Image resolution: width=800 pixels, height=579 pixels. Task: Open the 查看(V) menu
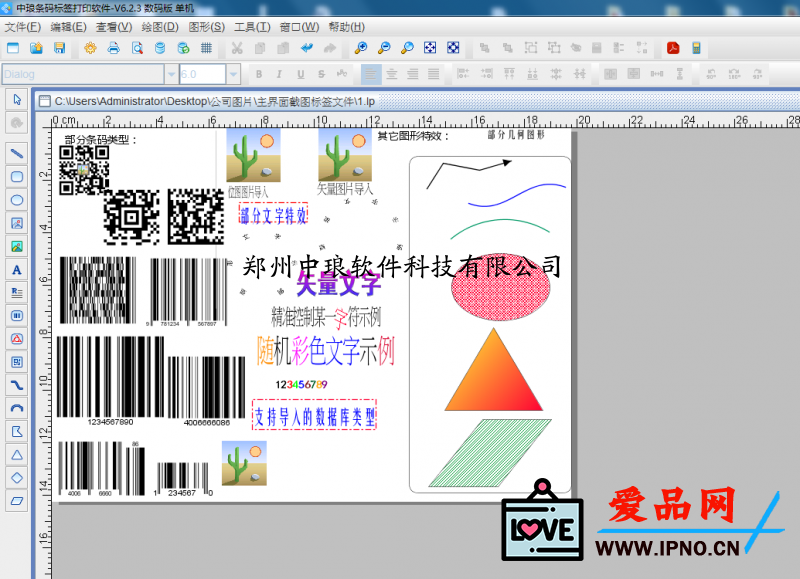click(x=114, y=27)
